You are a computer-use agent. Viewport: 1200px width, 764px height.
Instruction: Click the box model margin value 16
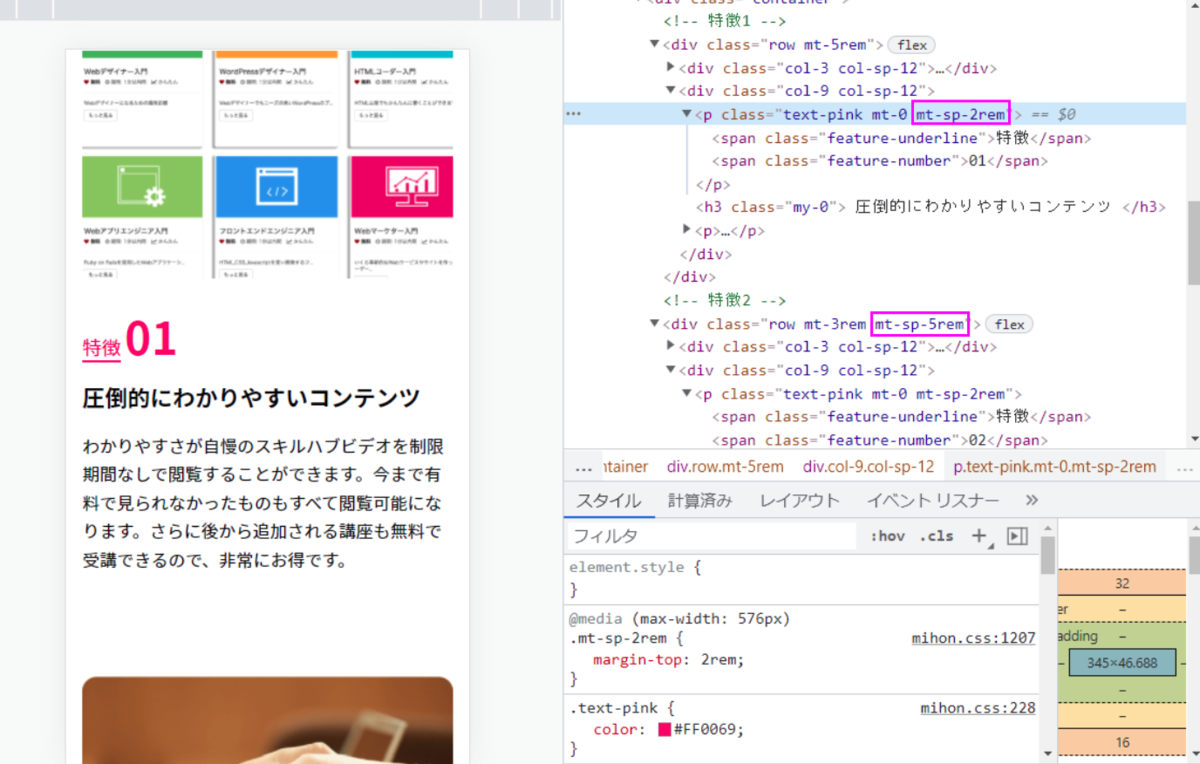coord(1122,742)
